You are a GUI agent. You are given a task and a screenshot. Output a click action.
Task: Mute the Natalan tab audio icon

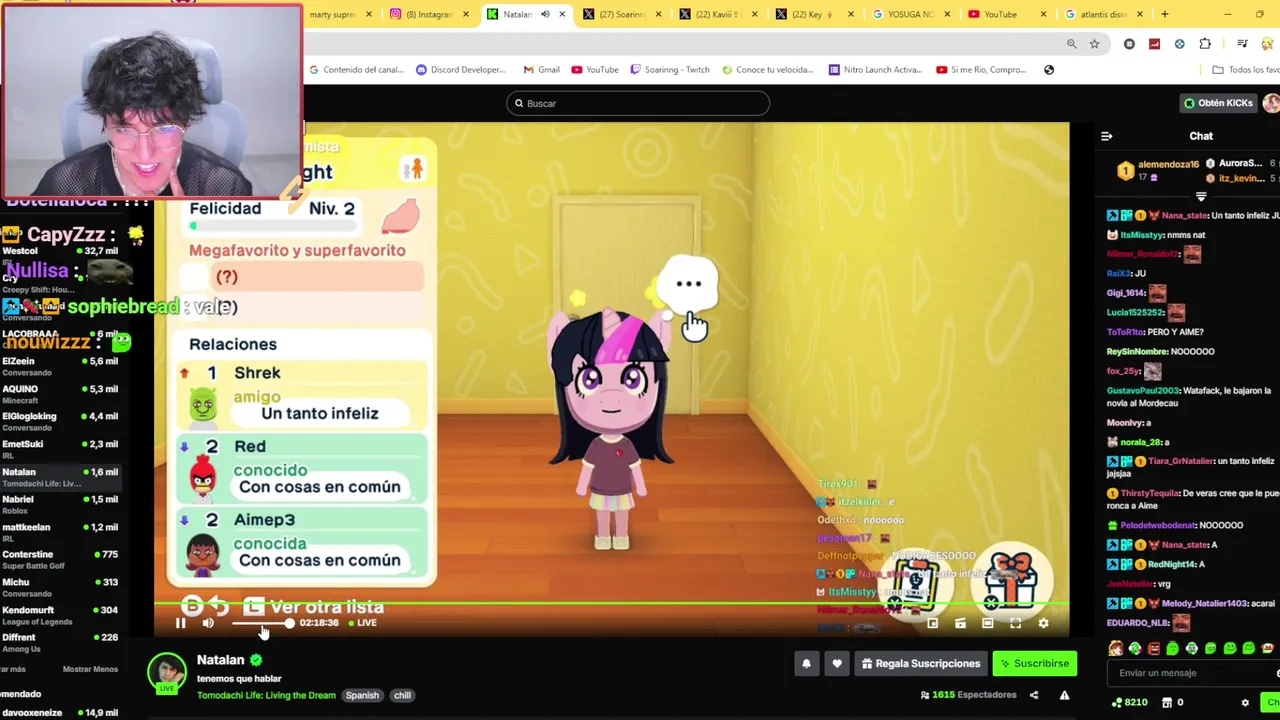(545, 14)
